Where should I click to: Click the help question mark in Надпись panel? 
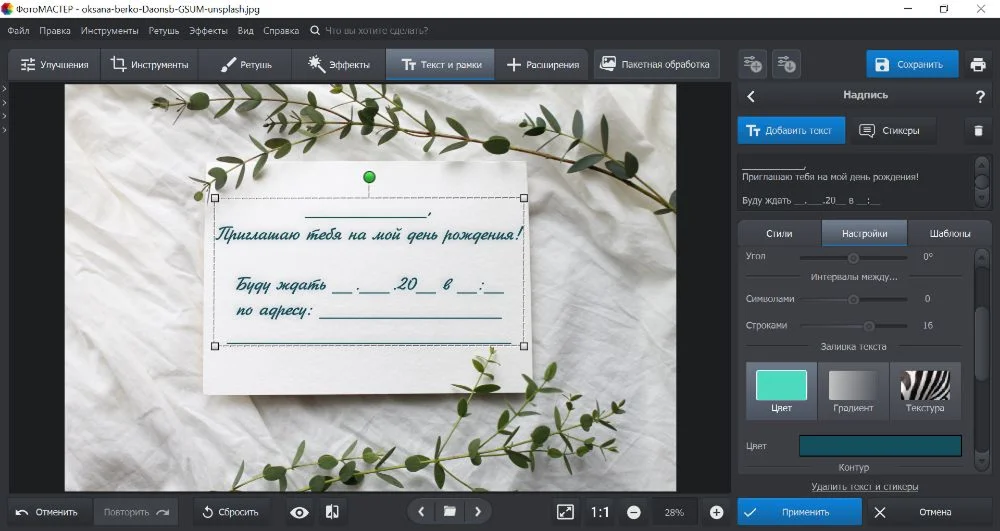pos(980,96)
